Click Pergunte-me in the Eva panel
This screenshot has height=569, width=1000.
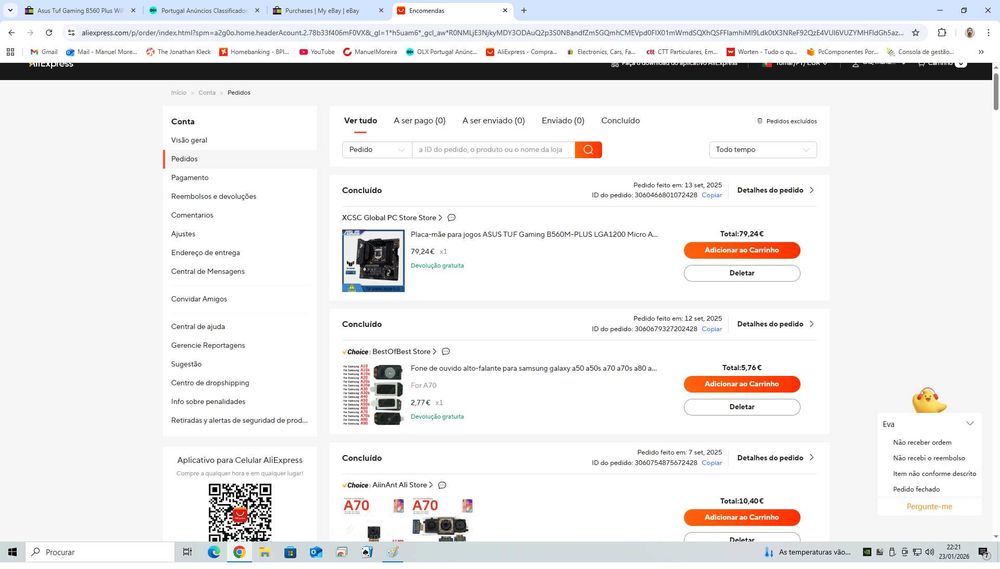pos(929,506)
